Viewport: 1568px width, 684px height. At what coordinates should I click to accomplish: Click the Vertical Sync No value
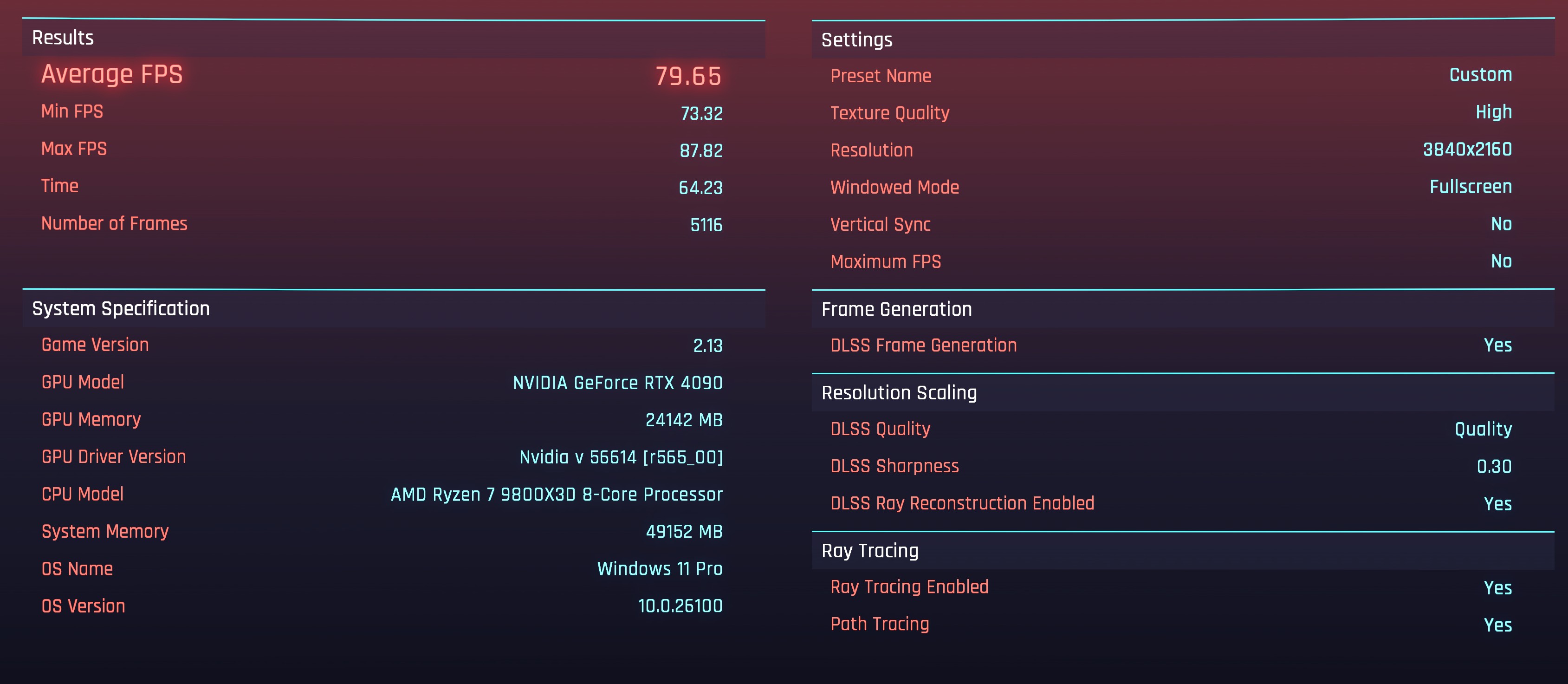(1502, 224)
